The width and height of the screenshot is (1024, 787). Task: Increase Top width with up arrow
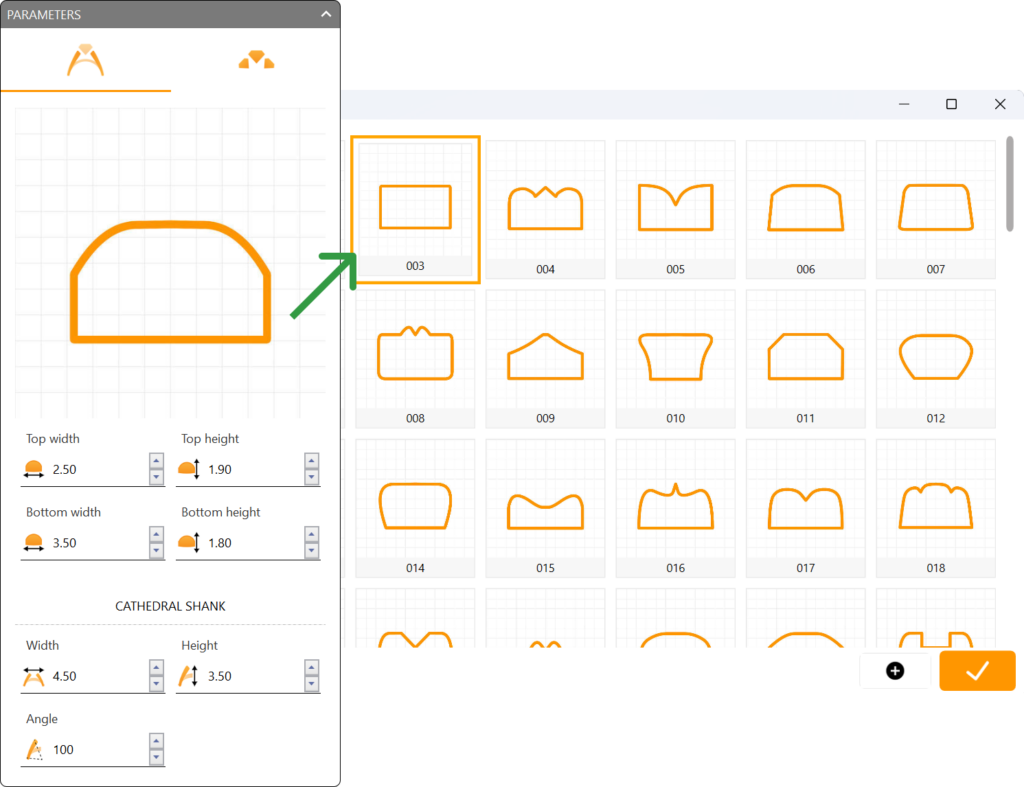click(x=157, y=461)
